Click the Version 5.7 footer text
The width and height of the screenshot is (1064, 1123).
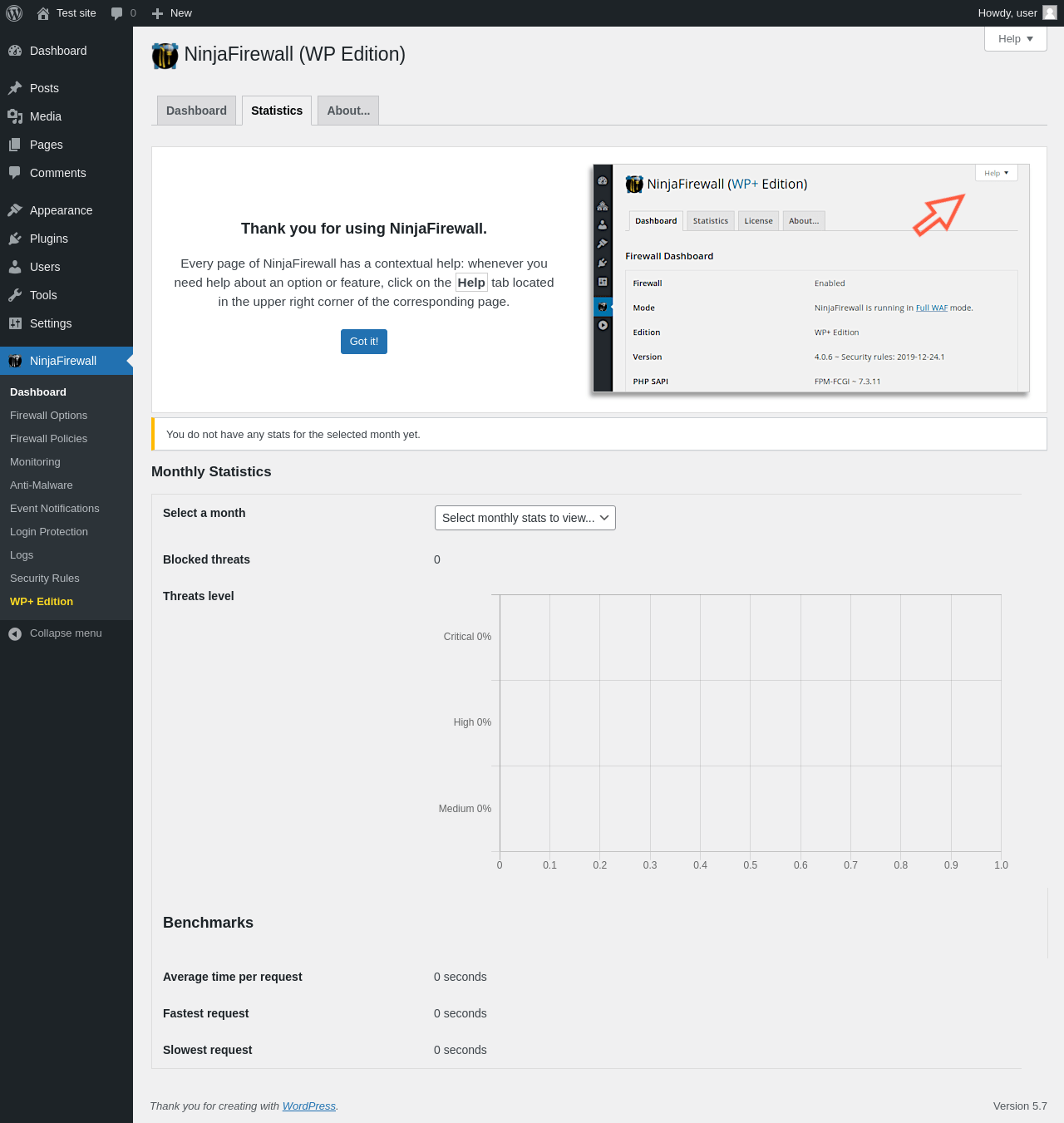1020,1106
